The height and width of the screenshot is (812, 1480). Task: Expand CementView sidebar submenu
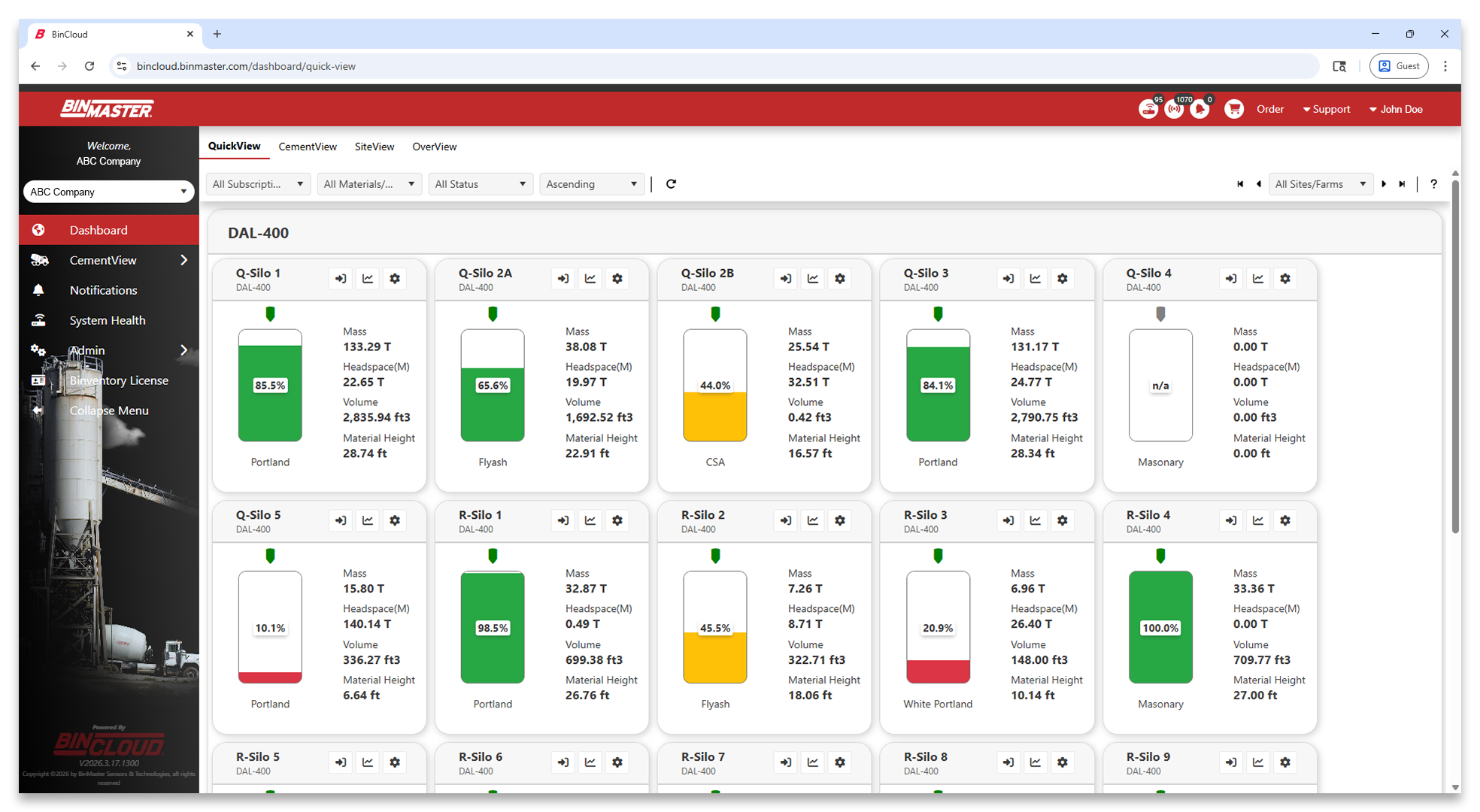pyautogui.click(x=183, y=260)
